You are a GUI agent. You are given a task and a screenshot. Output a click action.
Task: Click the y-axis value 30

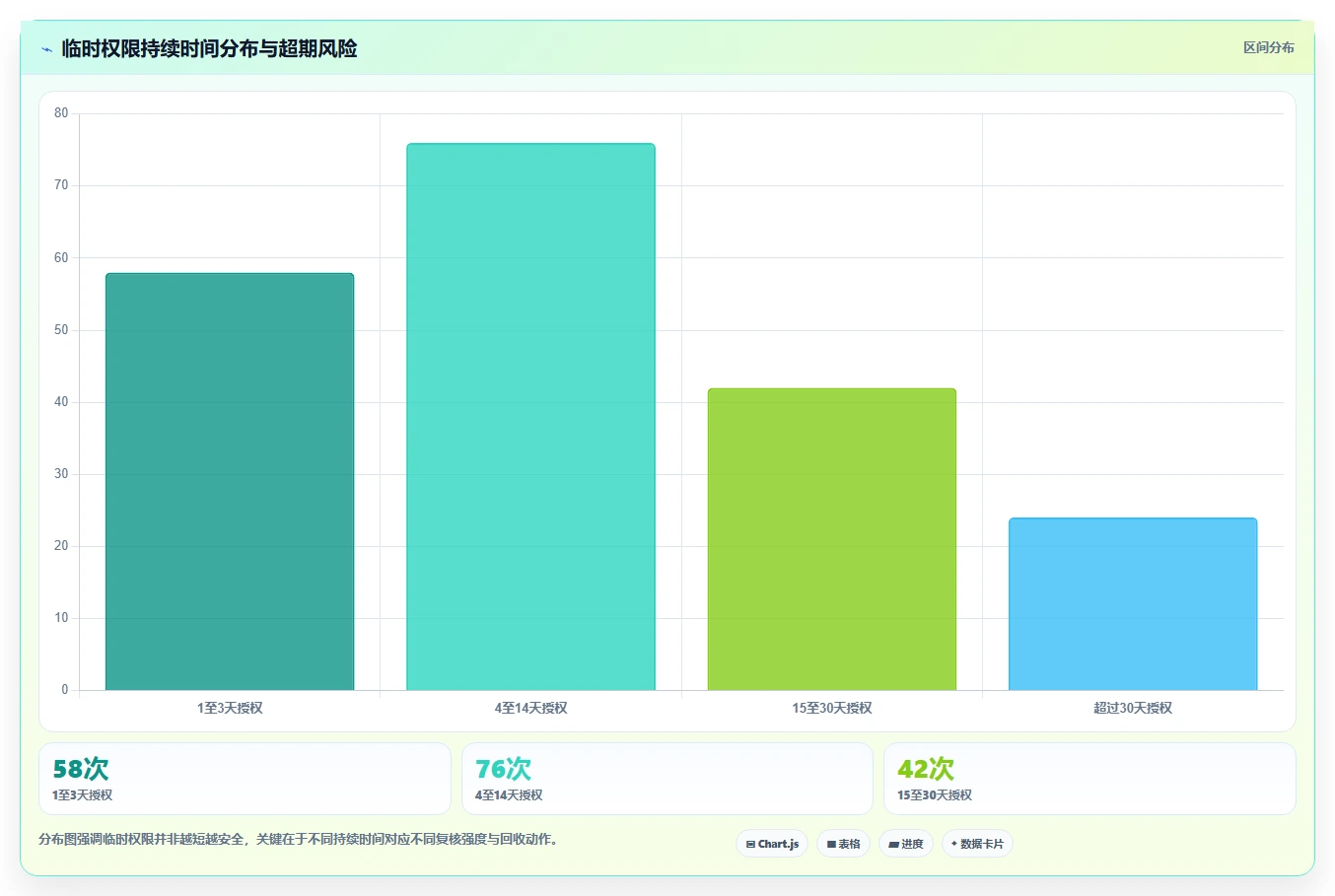click(x=61, y=474)
